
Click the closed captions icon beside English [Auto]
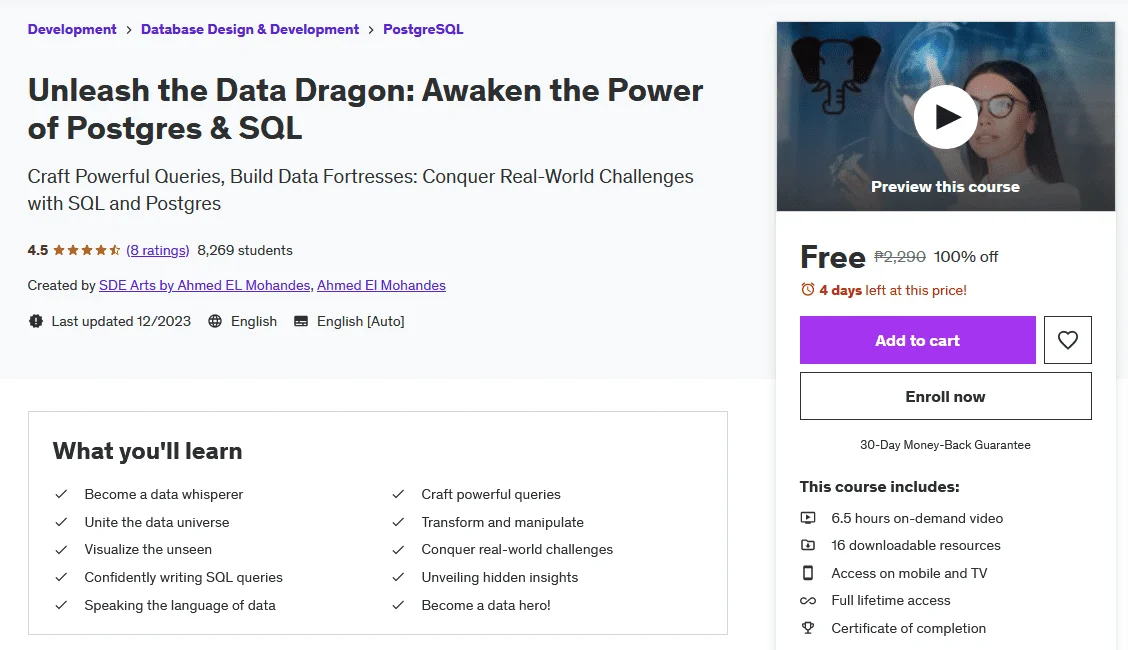tap(301, 321)
